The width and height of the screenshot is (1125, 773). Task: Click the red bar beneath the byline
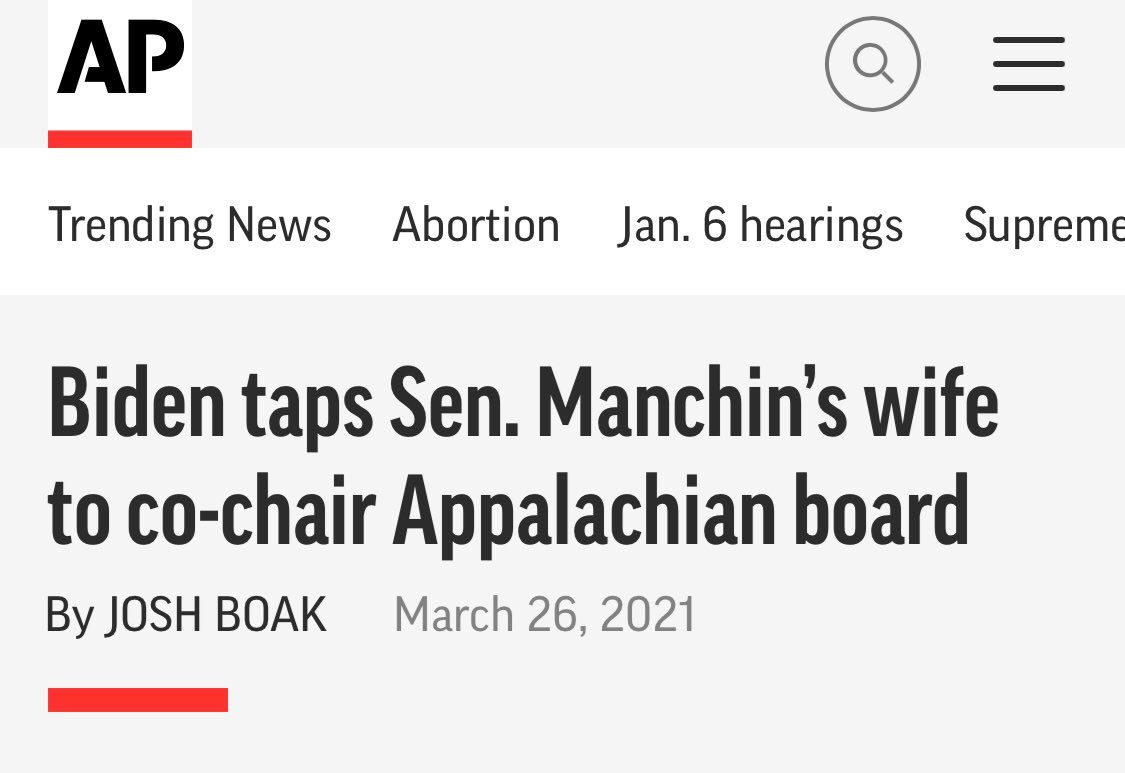pyautogui.click(x=138, y=700)
